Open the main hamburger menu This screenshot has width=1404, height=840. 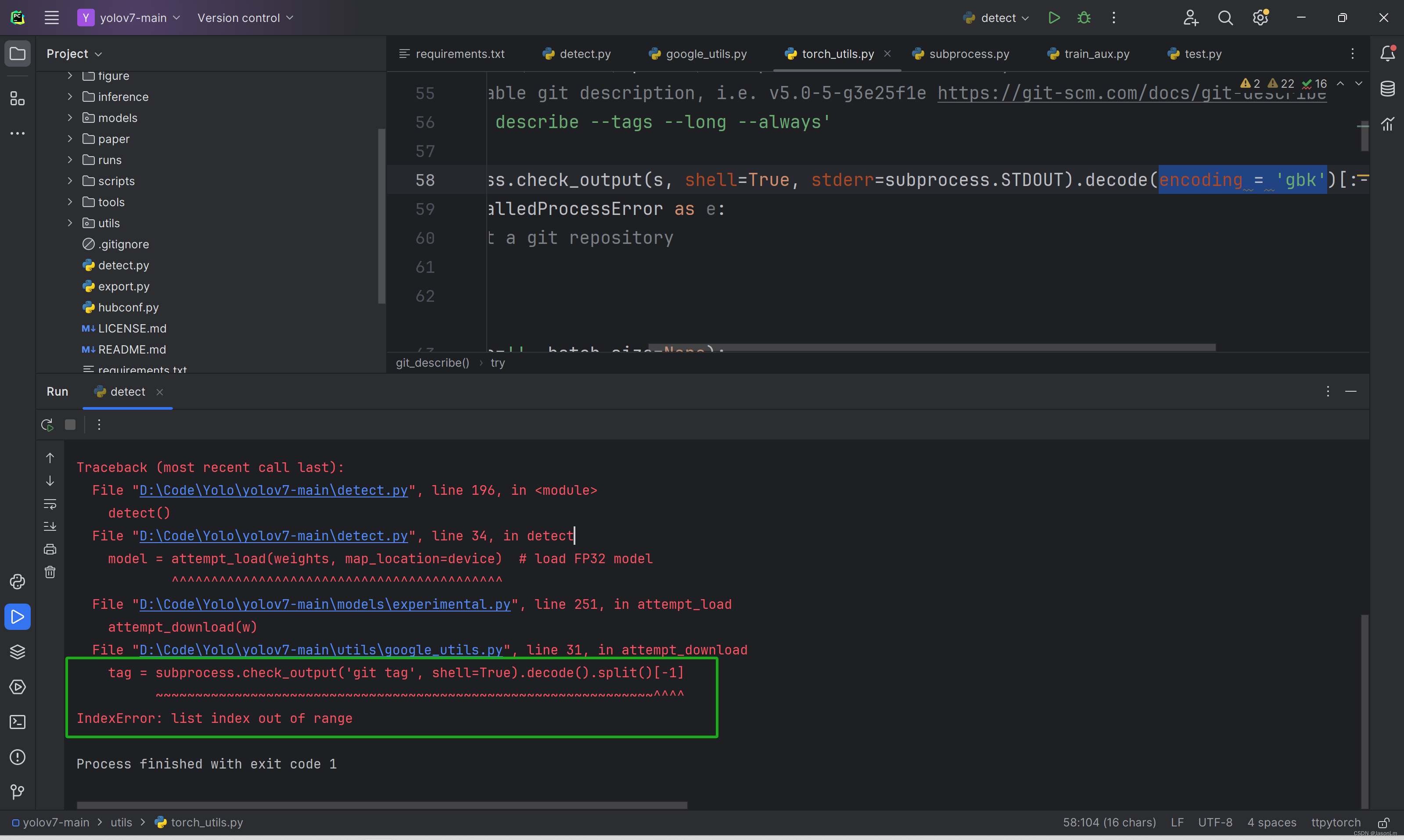pyautogui.click(x=51, y=18)
